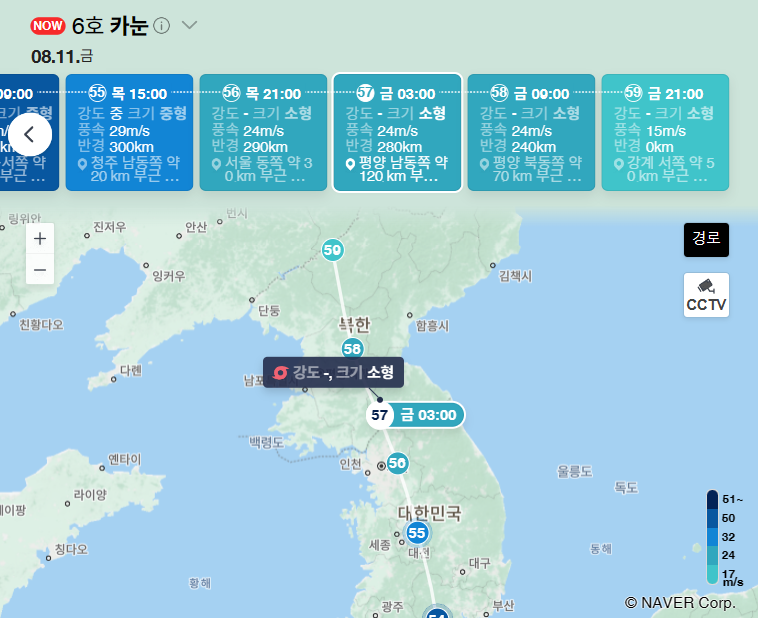Click location pin in card 58
The width and height of the screenshot is (758, 618).
coord(484,164)
